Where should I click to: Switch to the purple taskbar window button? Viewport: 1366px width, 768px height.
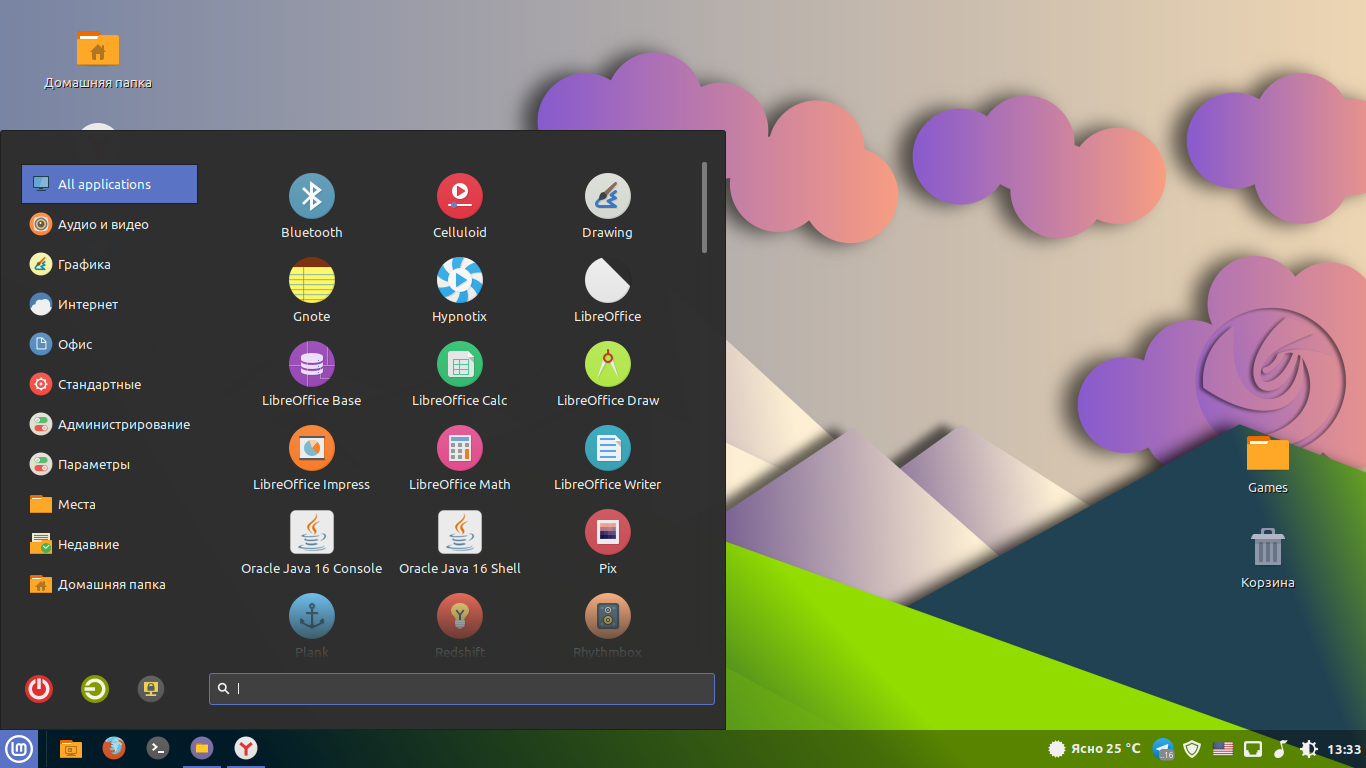(202, 748)
